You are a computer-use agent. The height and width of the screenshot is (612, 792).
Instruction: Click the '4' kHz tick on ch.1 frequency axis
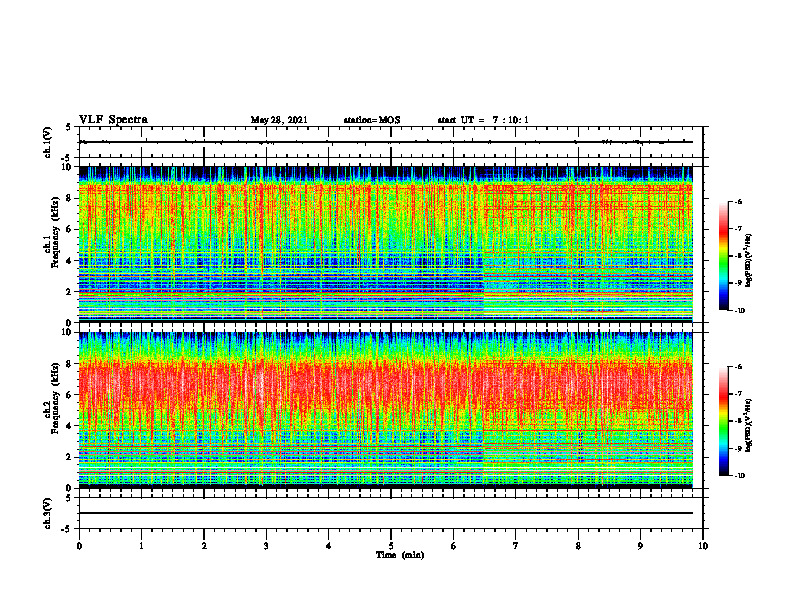click(x=70, y=261)
